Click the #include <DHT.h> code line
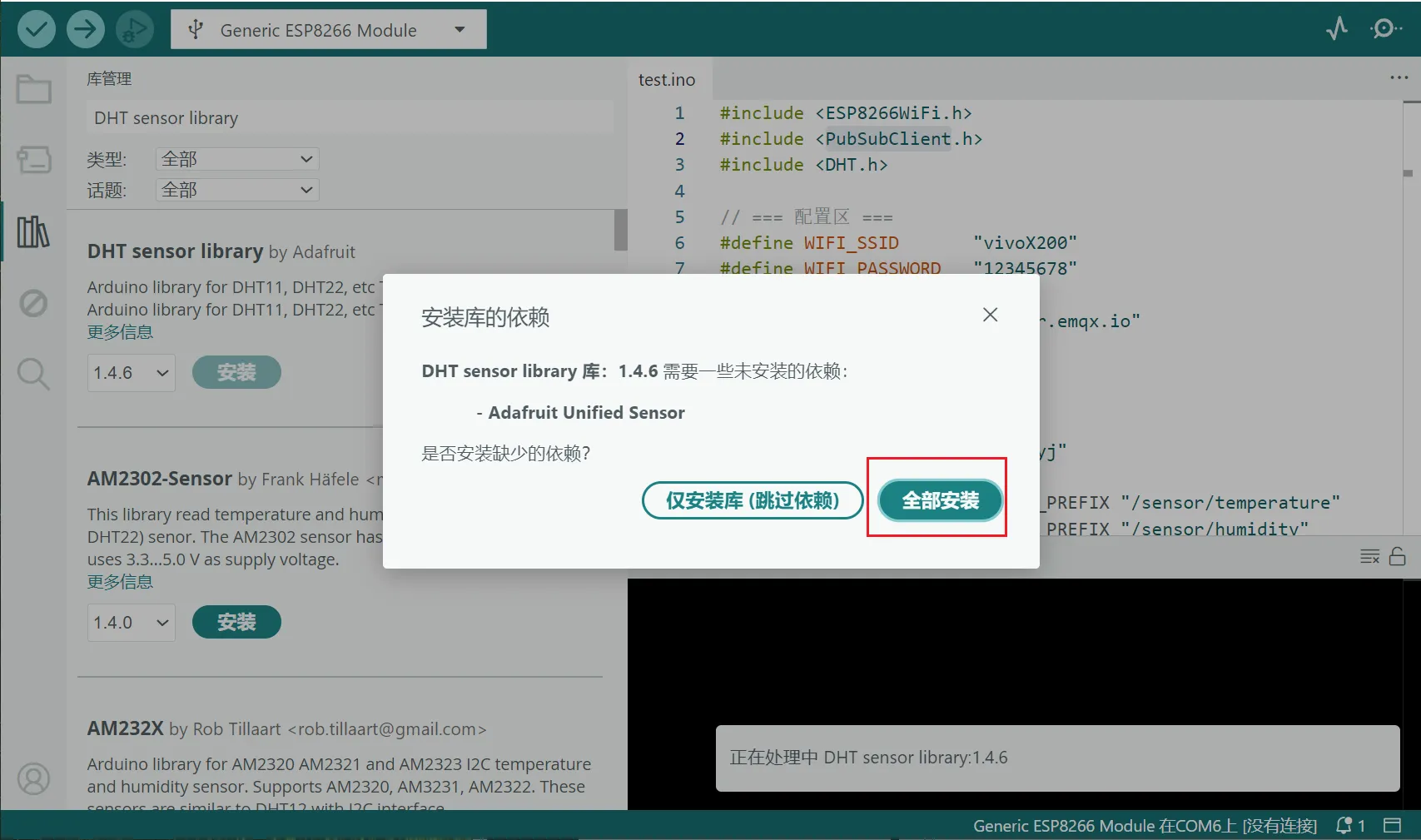The width and height of the screenshot is (1421, 840). pyautogui.click(x=803, y=165)
